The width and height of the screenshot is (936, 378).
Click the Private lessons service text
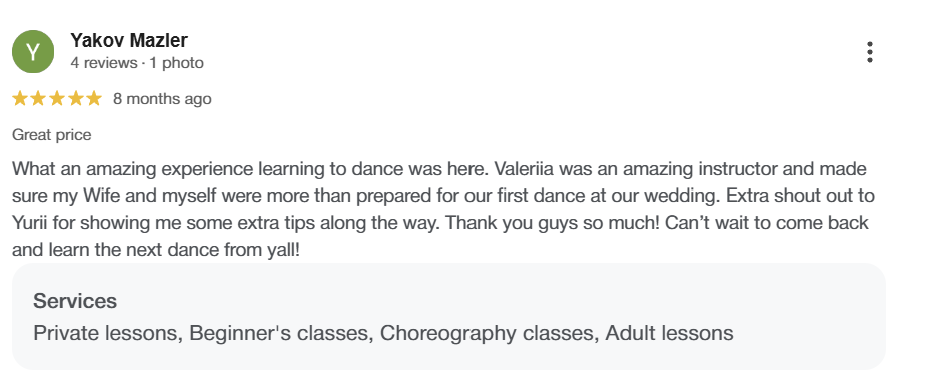[108, 333]
